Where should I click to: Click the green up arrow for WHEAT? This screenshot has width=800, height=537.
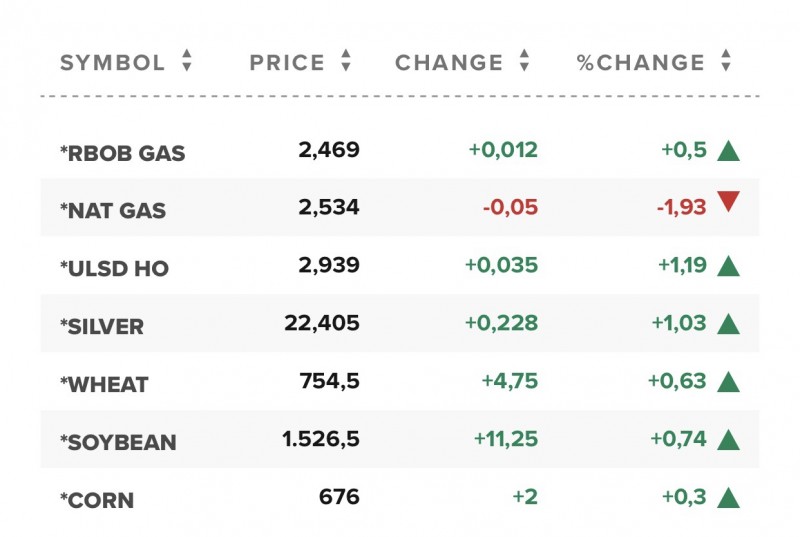(728, 382)
